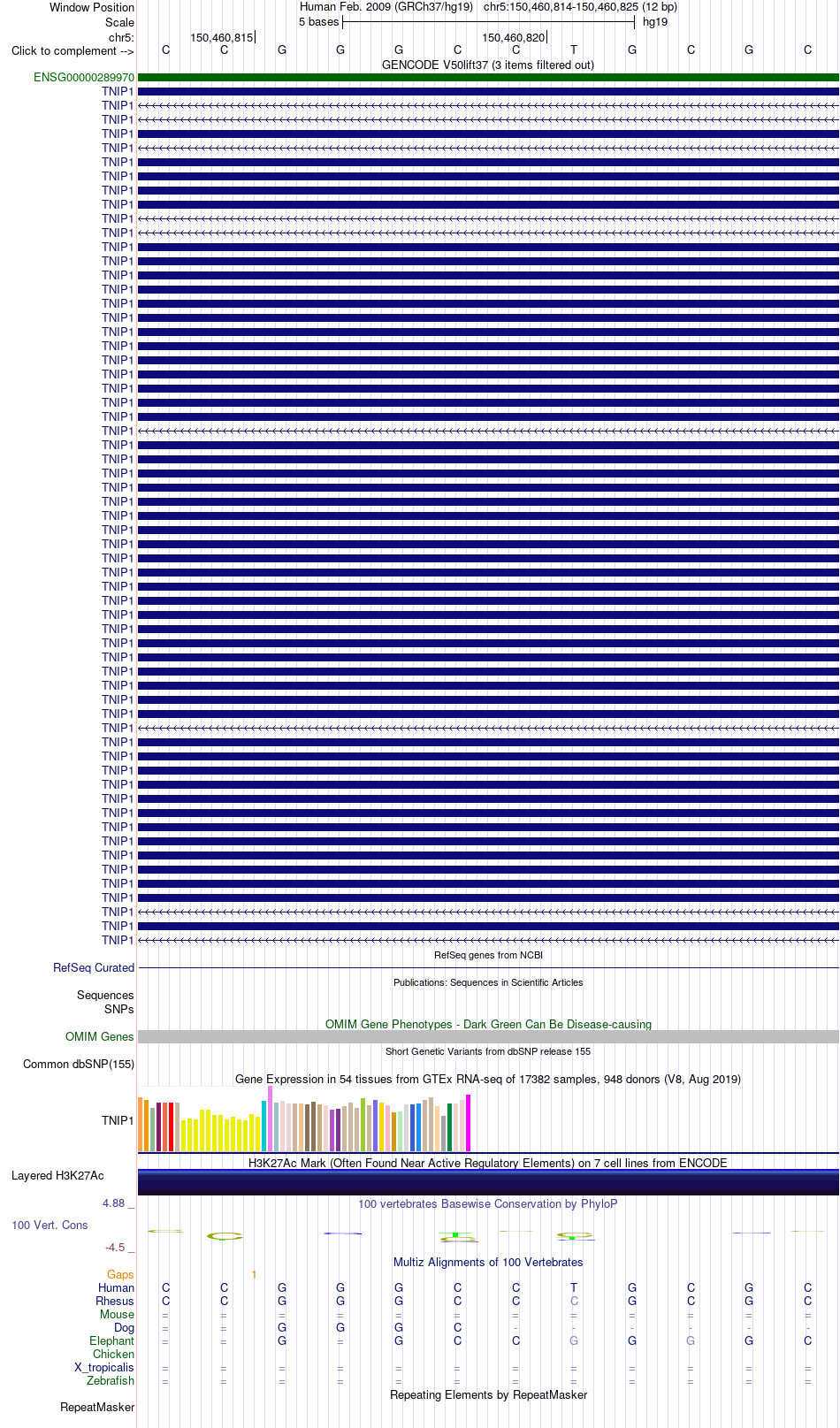Open the RefSeq Curated track label
840x1428 pixels.
[94, 967]
